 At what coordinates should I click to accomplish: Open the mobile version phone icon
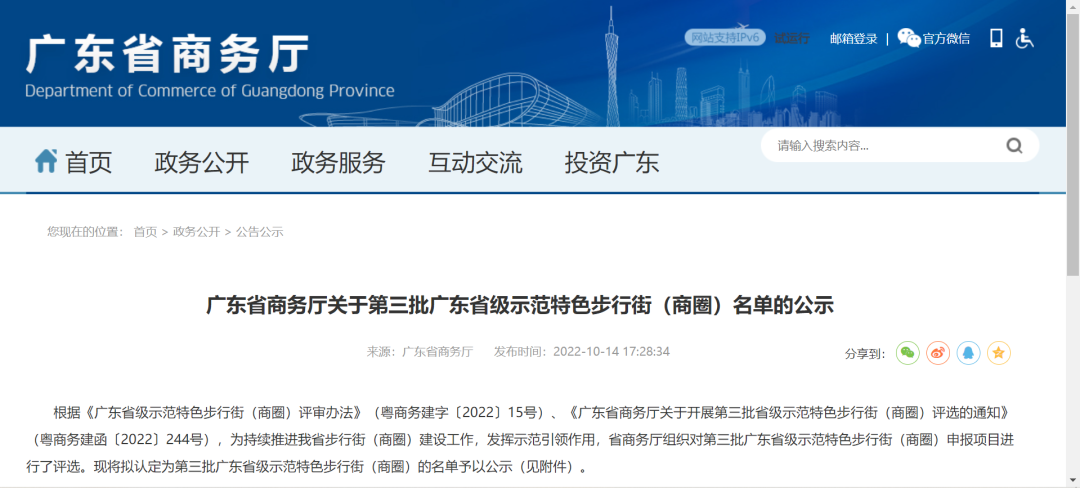pos(996,38)
